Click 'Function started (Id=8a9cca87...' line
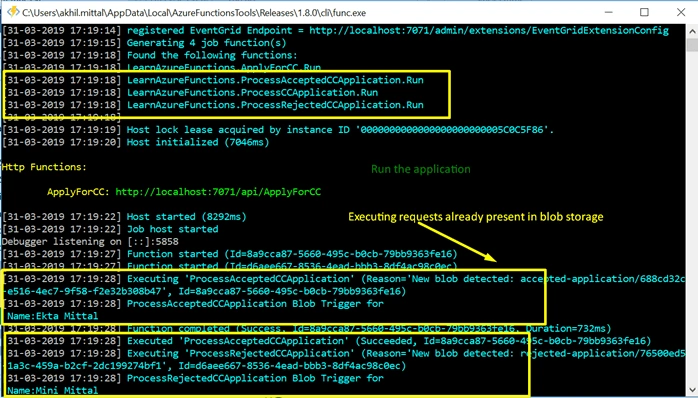This screenshot has height=398, width=698. click(x=230, y=254)
